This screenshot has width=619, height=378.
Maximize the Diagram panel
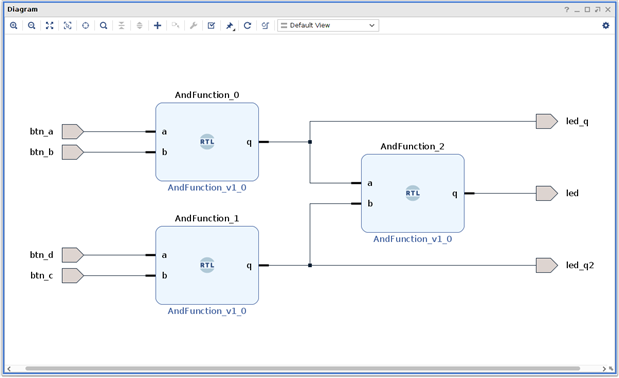pos(587,9)
